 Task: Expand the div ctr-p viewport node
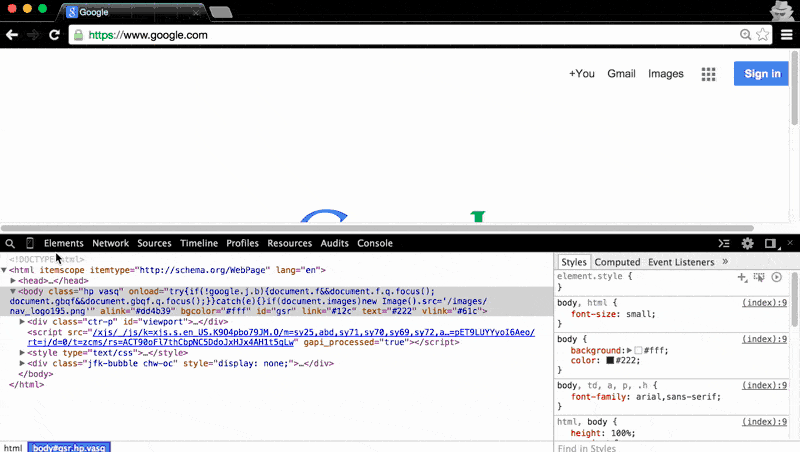(x=22, y=322)
